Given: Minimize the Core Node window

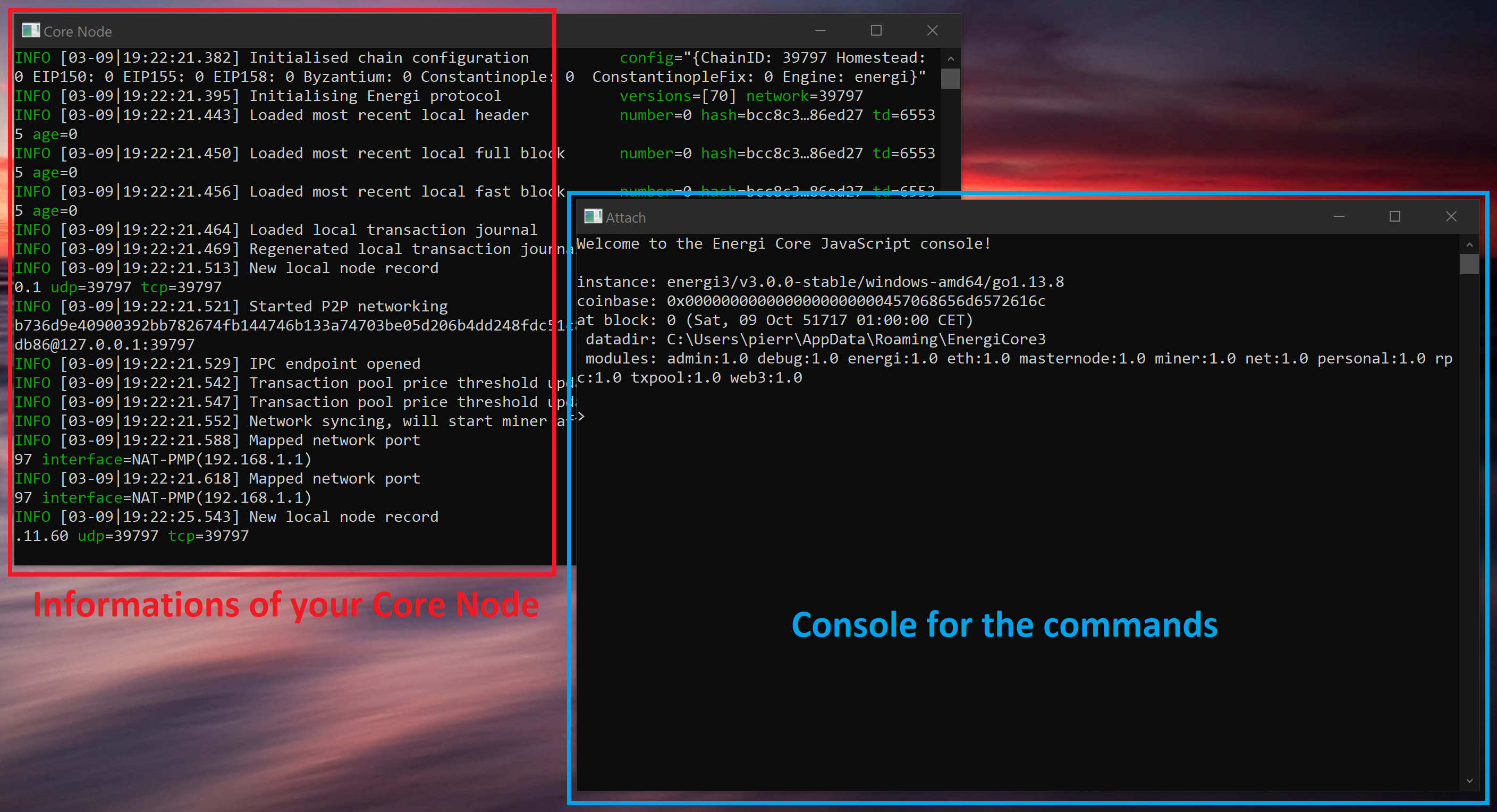Looking at the screenshot, I should 820,30.
